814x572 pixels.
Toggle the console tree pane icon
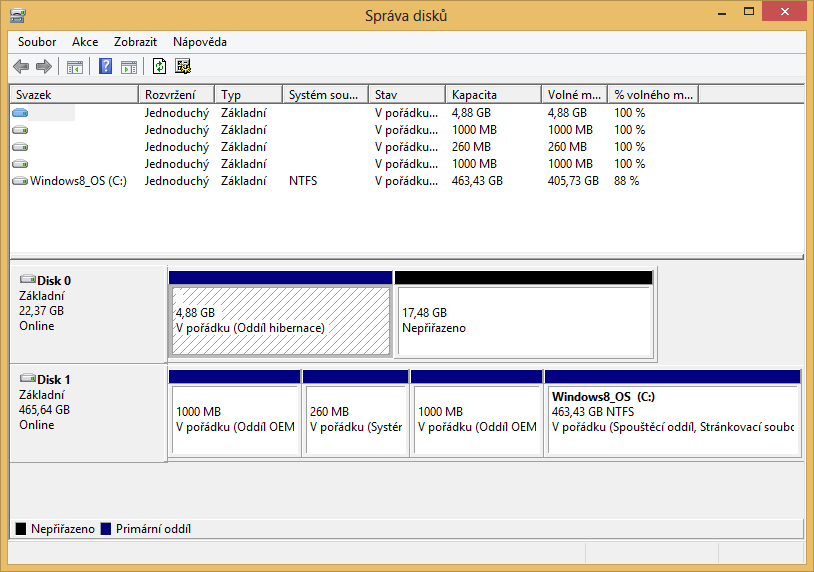(74, 67)
